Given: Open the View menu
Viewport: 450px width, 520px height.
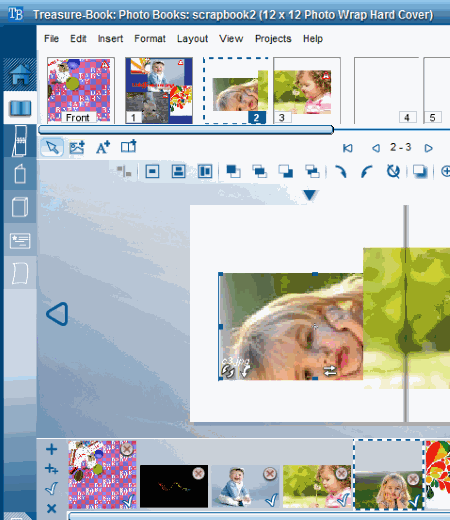Looking at the screenshot, I should 231,39.
